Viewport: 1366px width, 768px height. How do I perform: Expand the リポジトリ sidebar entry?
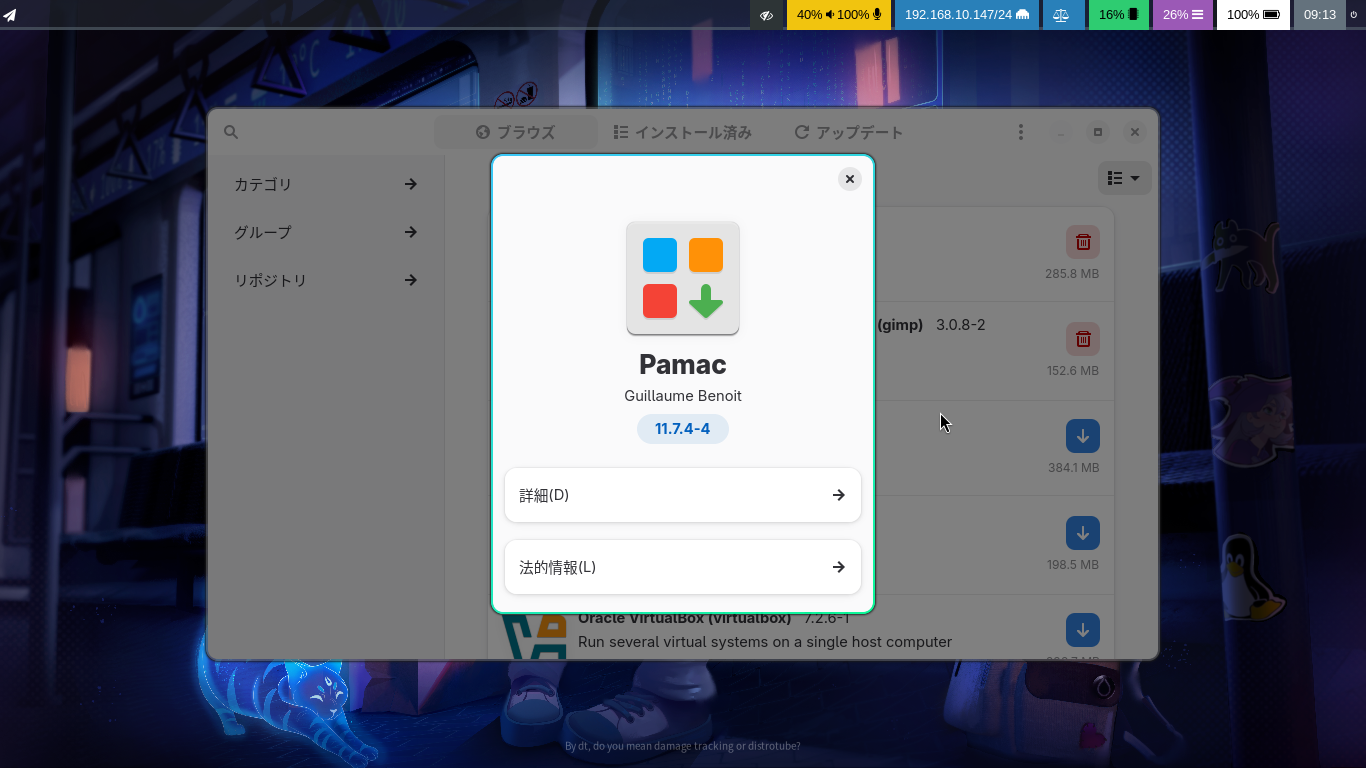(326, 280)
